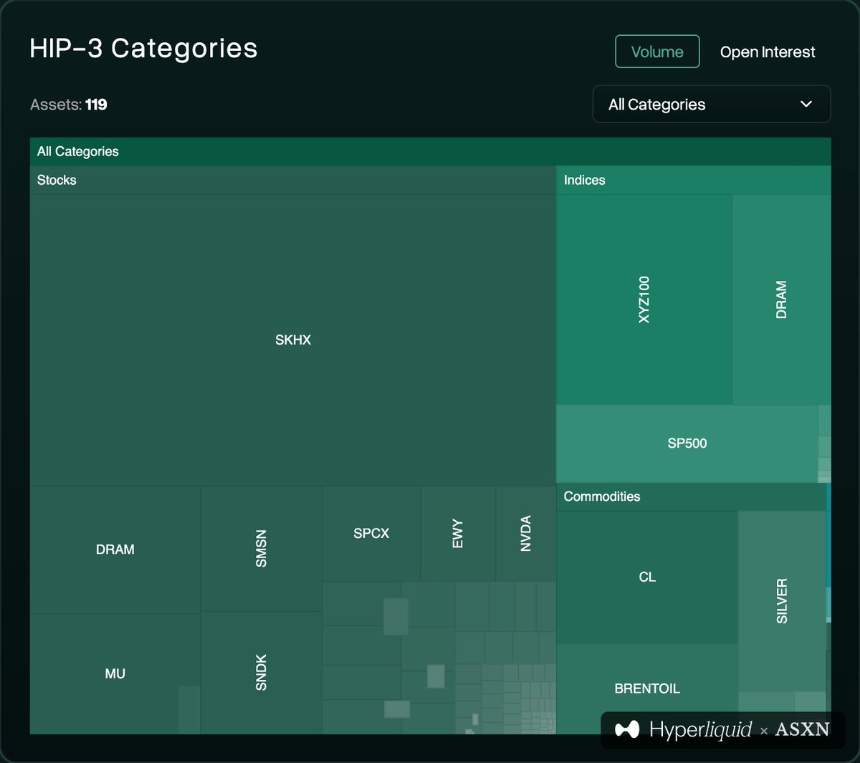Screen dimensions: 860x763
Task: Open the Commodities category header
Action: coord(691,497)
